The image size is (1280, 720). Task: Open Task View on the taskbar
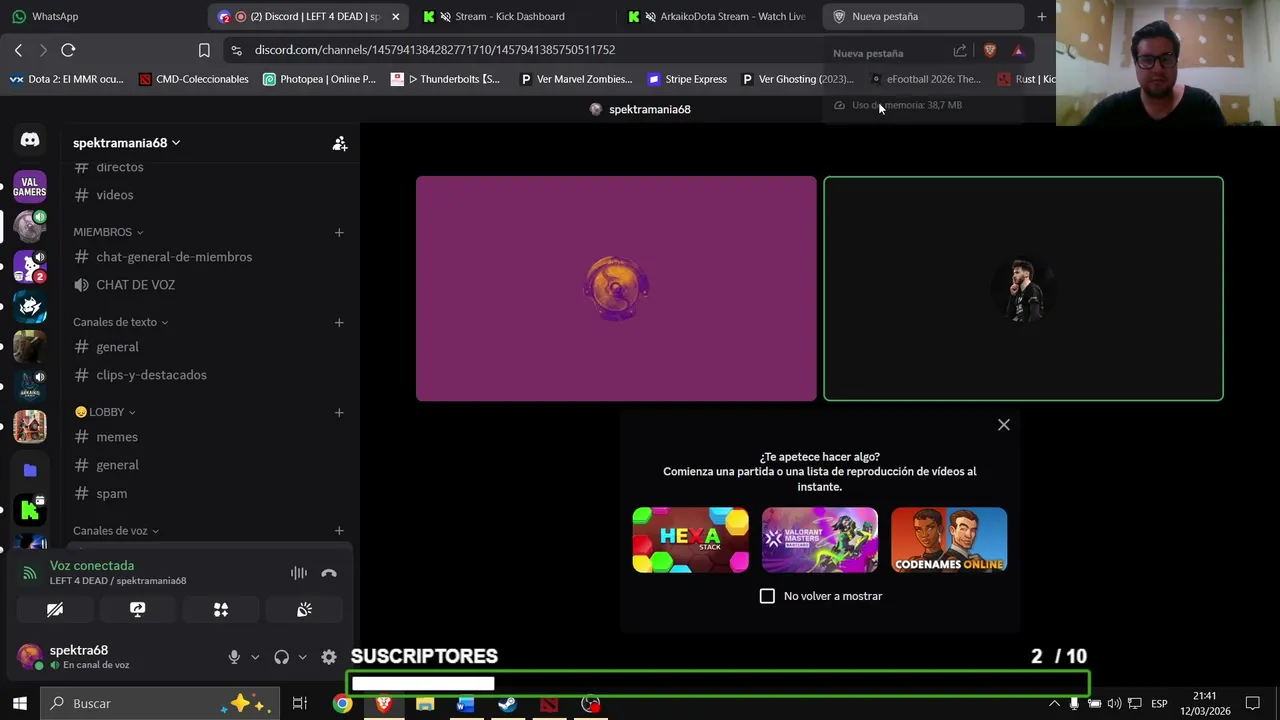pos(299,704)
